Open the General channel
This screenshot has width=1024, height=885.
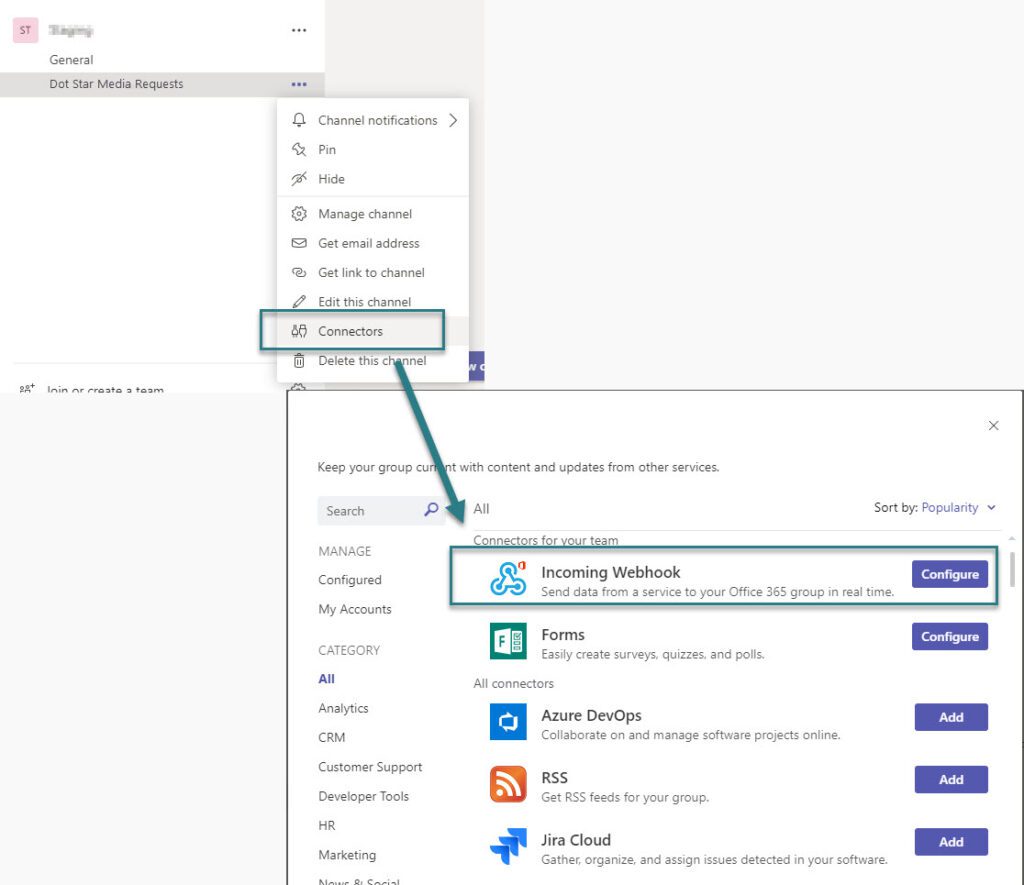pyautogui.click(x=71, y=59)
